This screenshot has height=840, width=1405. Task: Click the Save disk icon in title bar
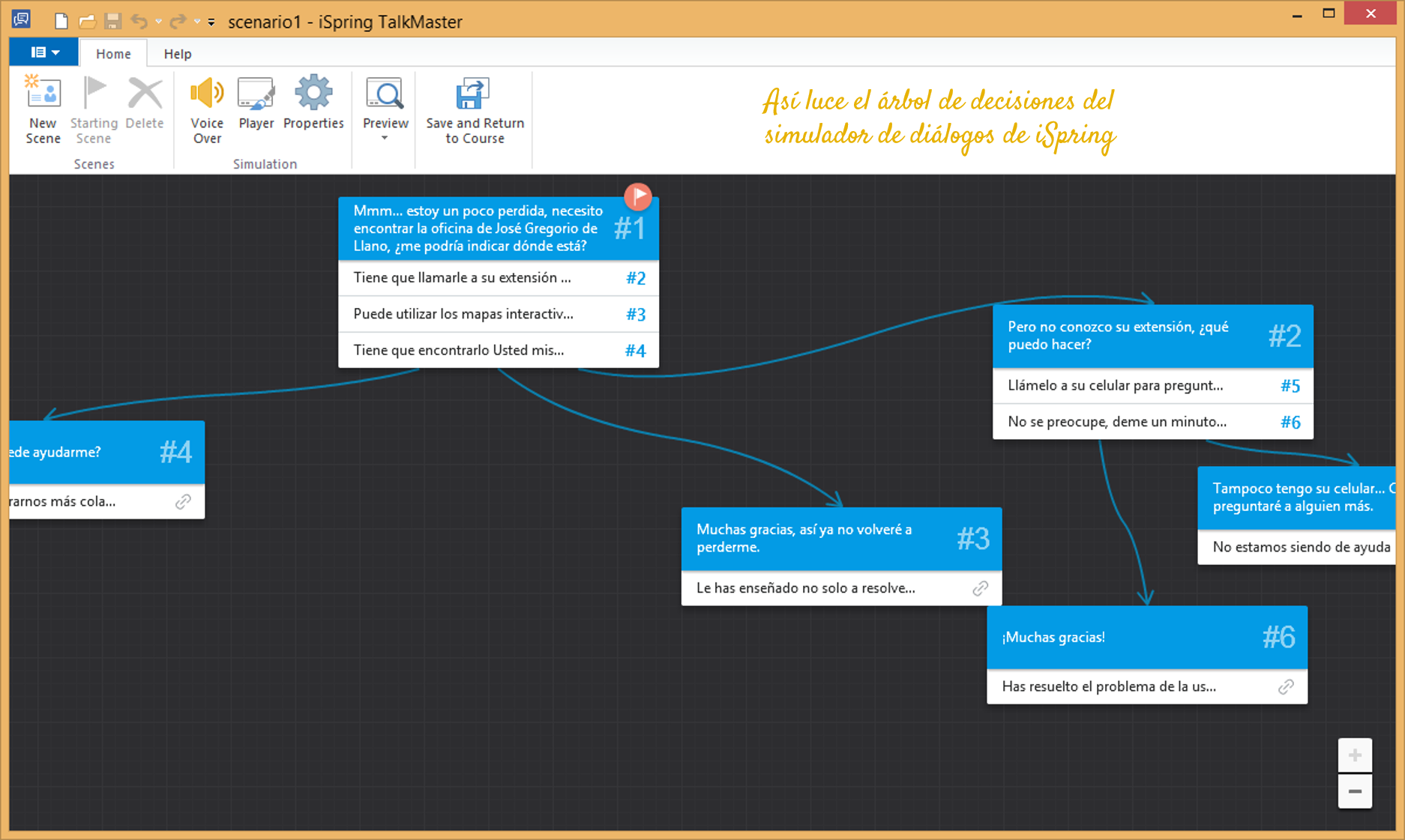112,21
